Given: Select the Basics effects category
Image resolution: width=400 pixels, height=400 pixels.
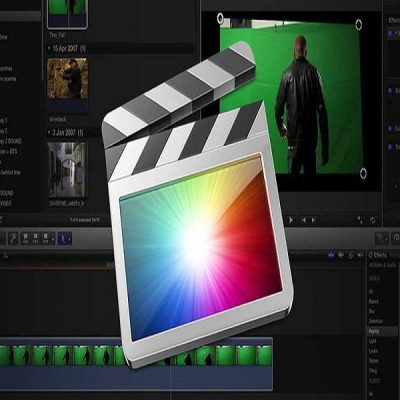Looking at the screenshot, I should pyautogui.click(x=374, y=301).
